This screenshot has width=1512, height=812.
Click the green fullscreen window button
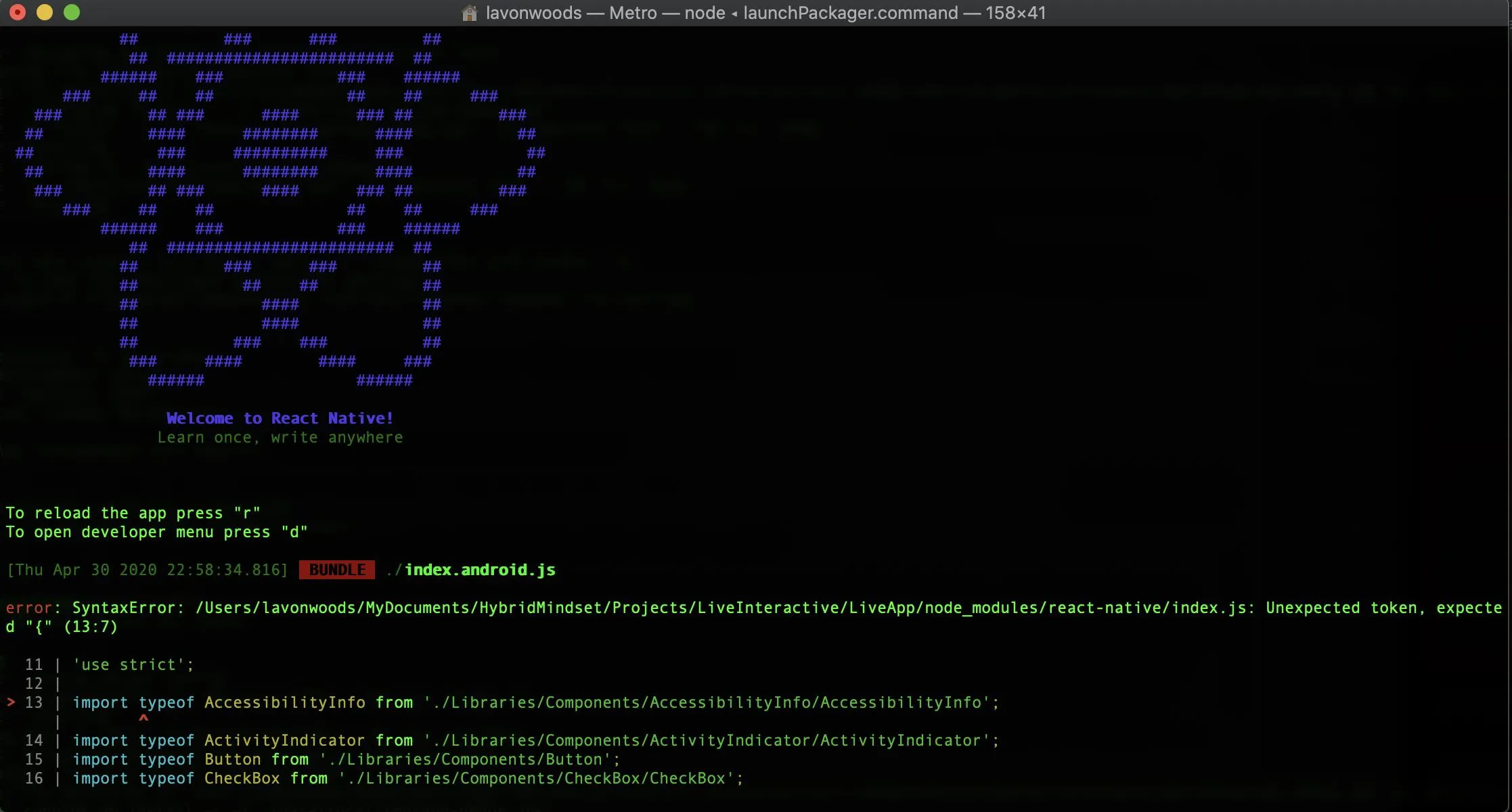72,12
